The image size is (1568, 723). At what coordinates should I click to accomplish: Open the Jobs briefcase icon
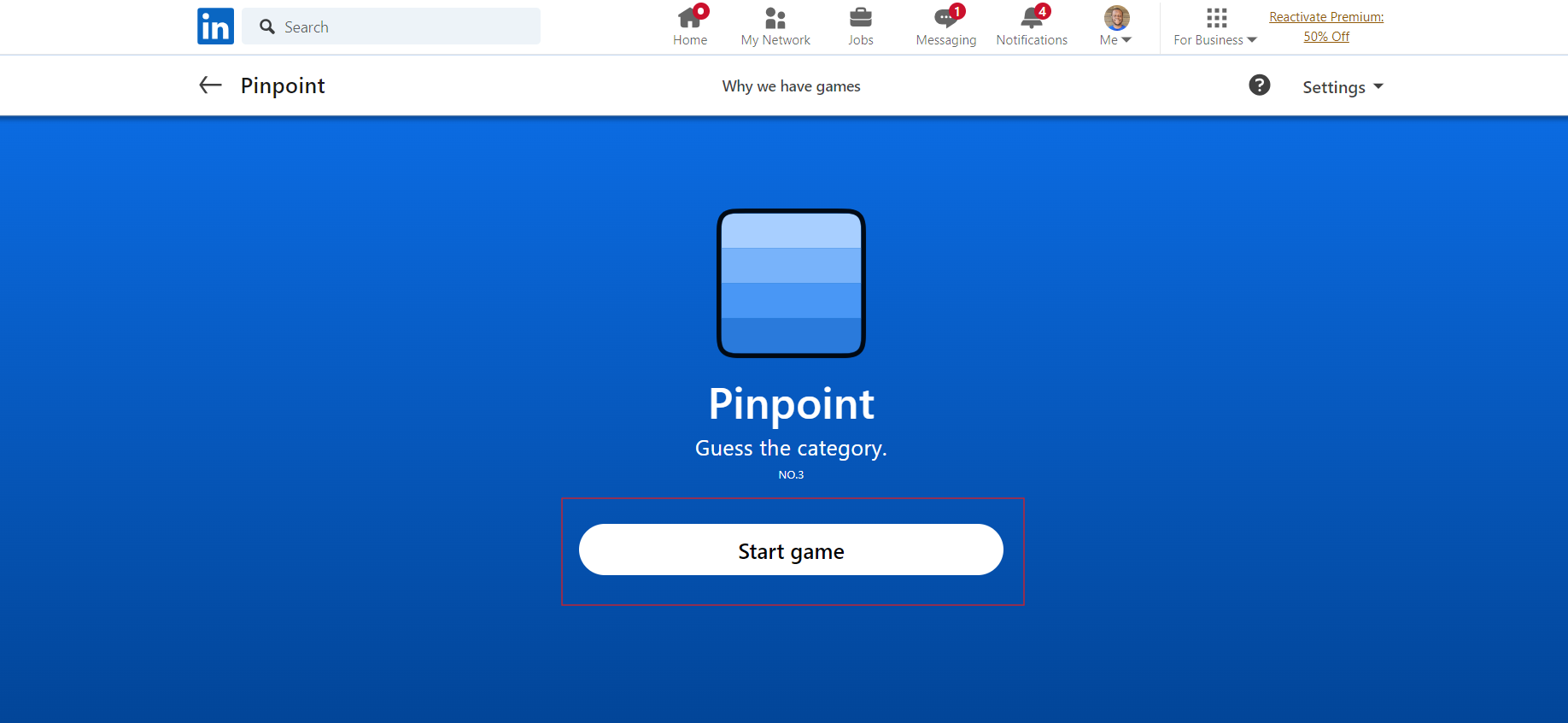point(861,18)
